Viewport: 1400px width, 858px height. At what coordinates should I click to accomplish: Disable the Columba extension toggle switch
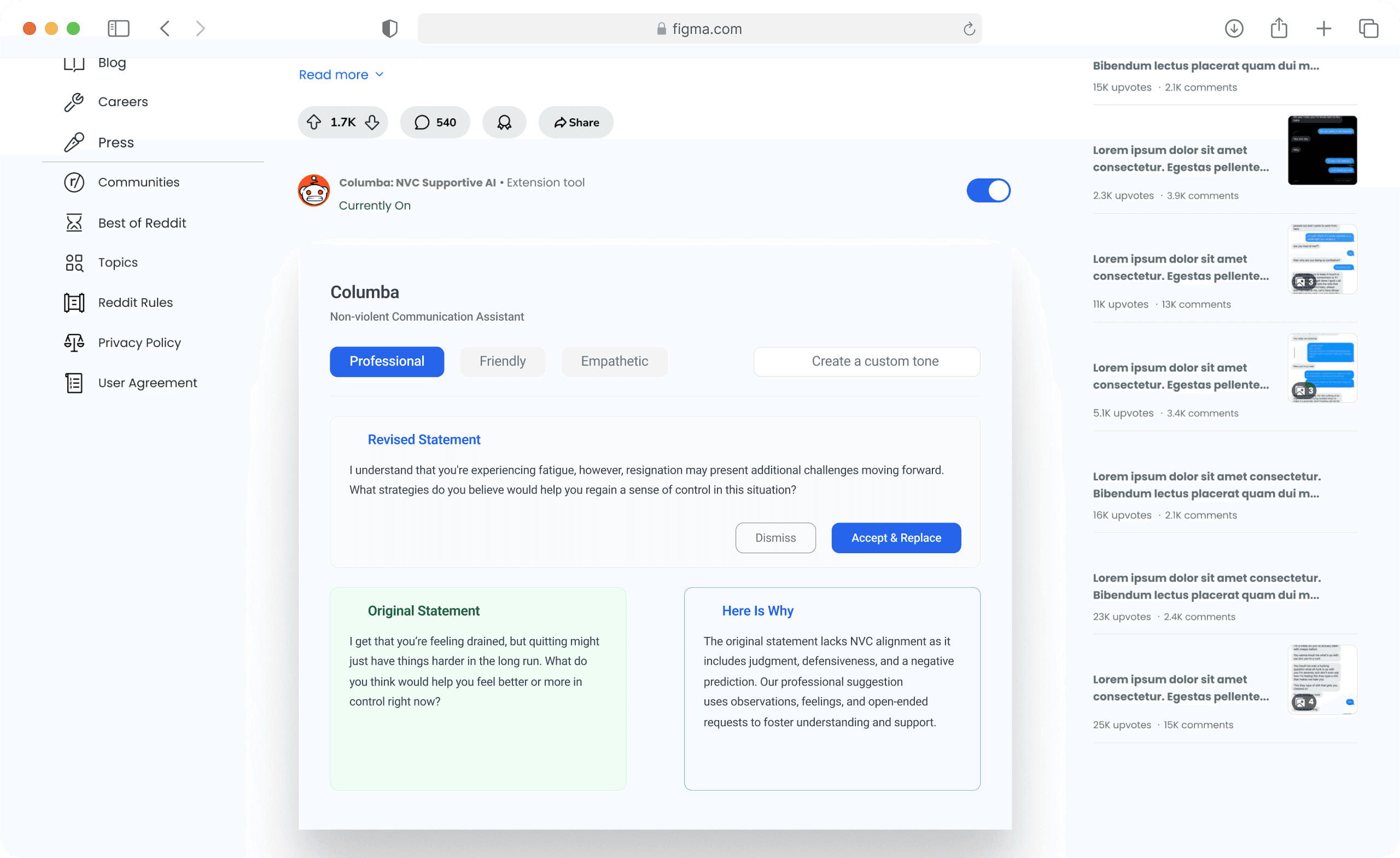[988, 190]
